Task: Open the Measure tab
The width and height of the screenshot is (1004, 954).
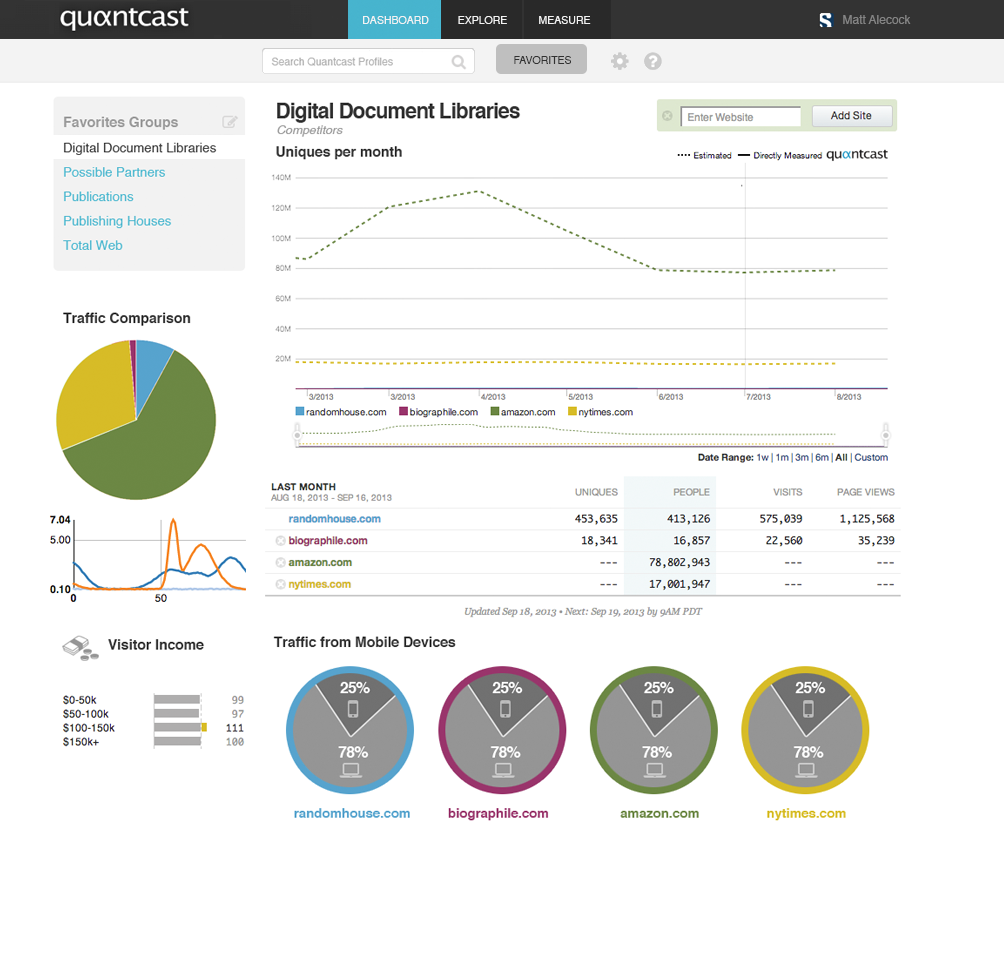Action: pyautogui.click(x=564, y=20)
